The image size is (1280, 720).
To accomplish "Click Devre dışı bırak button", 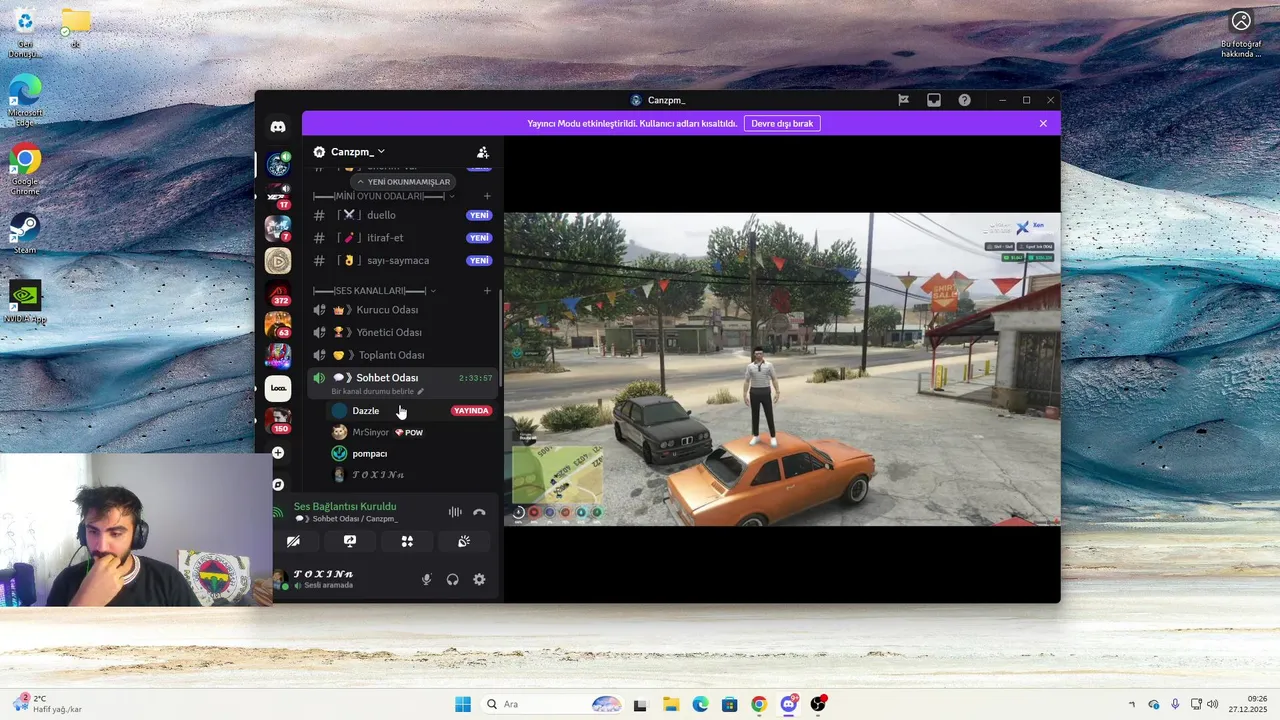I will (x=782, y=123).
